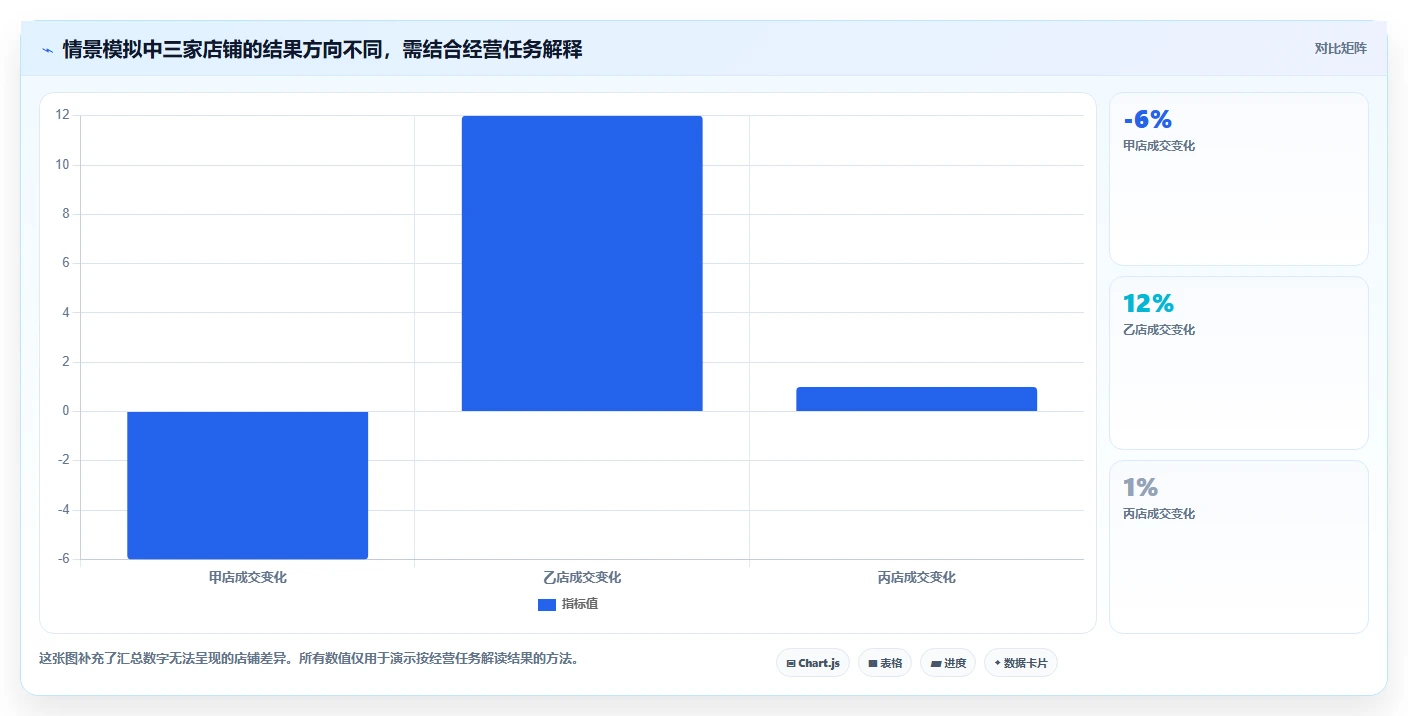Open the 对比矩阵 label at top right
The image size is (1408, 716).
tap(1340, 48)
